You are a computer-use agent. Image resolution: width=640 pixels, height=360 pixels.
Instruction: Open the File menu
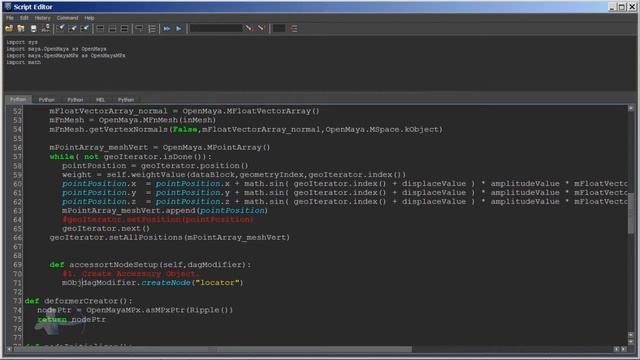[x=10, y=18]
